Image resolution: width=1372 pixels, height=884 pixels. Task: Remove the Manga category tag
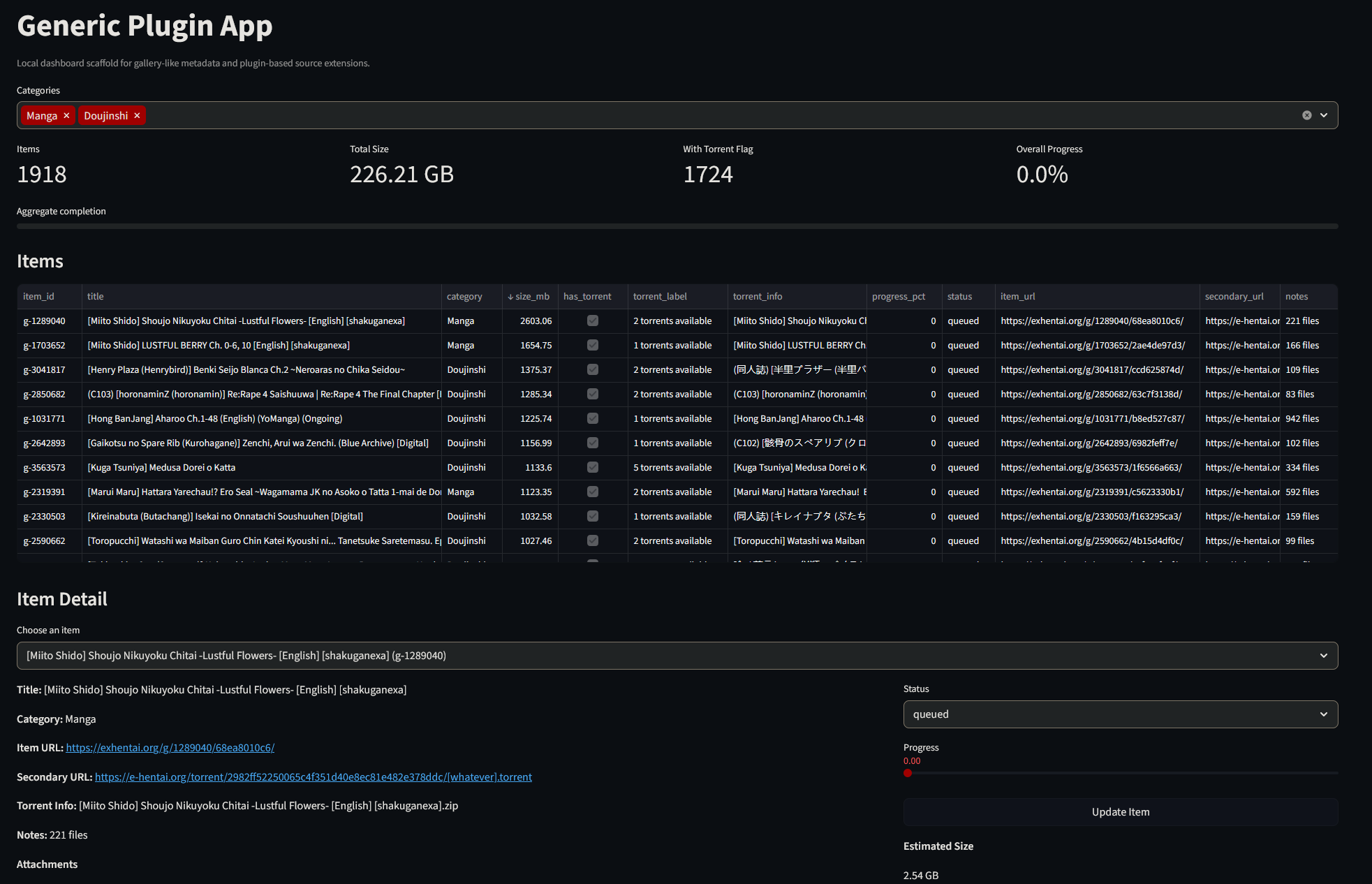click(x=66, y=116)
